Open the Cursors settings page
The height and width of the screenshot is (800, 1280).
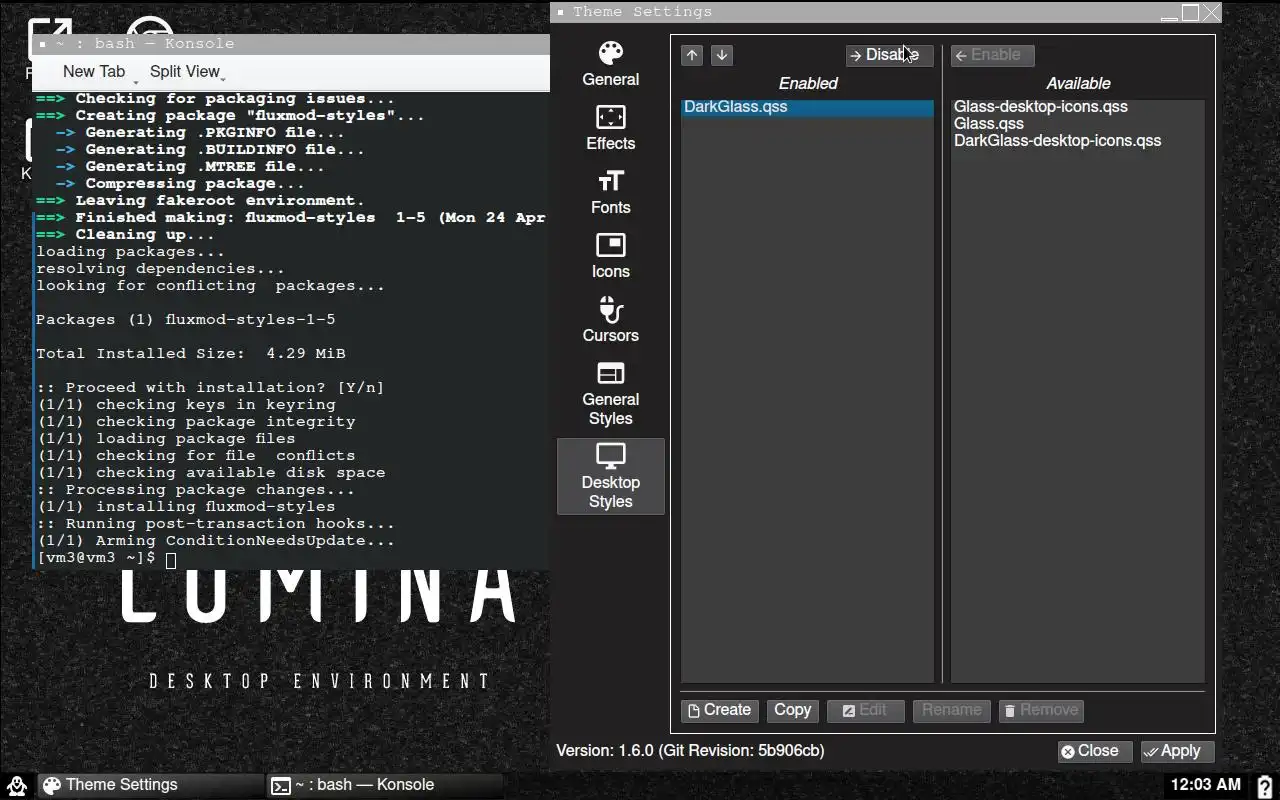610,321
